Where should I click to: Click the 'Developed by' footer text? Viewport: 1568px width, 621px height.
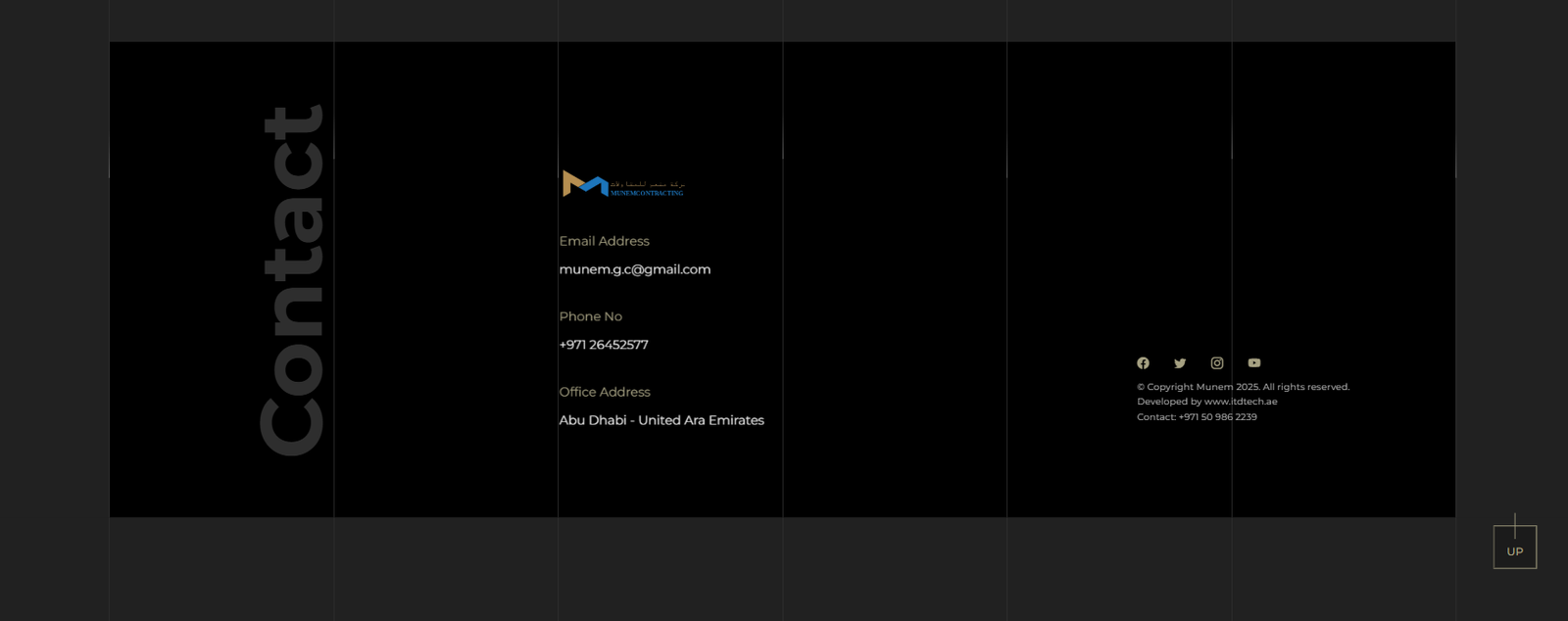pos(1168,402)
